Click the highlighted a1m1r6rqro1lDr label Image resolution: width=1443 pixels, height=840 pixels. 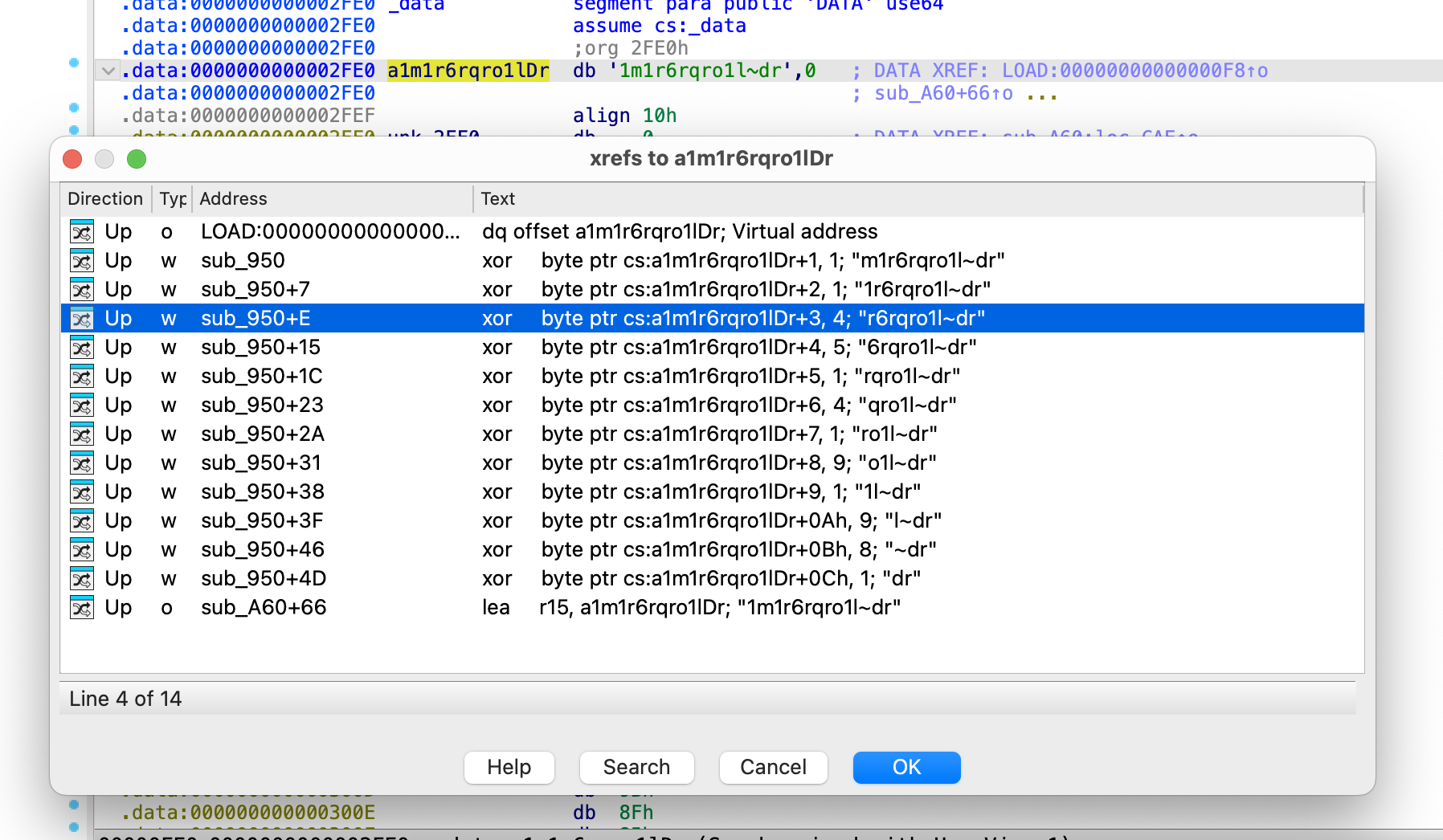coord(468,71)
